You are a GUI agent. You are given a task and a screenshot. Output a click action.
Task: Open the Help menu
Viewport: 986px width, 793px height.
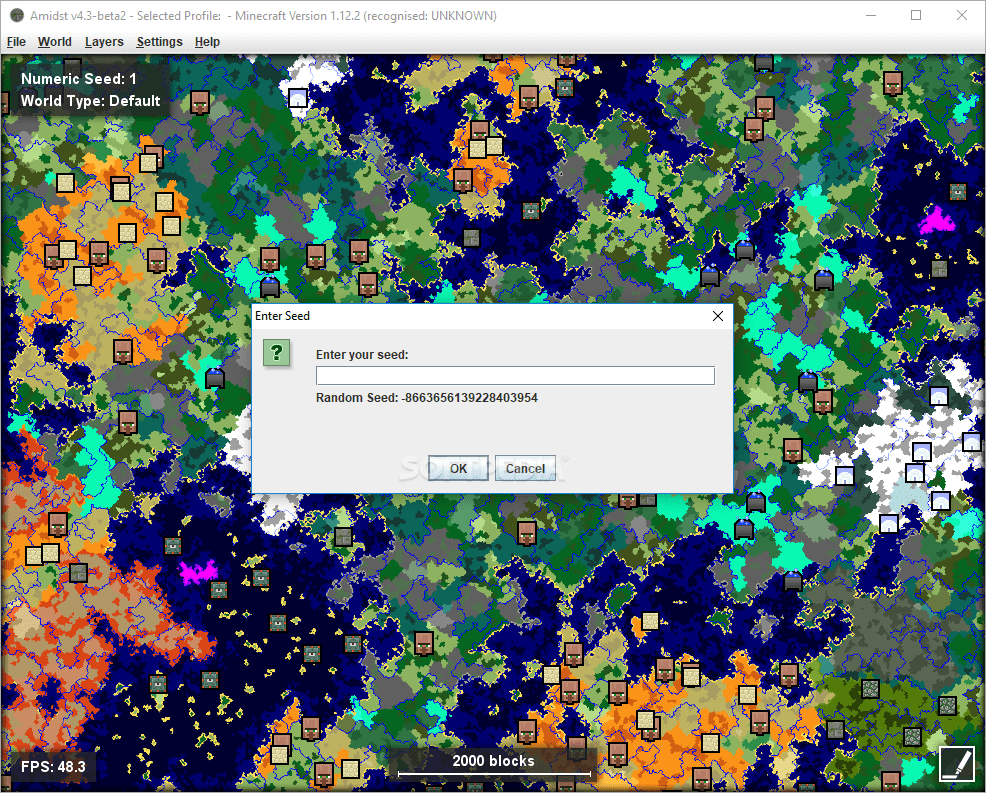click(x=207, y=42)
